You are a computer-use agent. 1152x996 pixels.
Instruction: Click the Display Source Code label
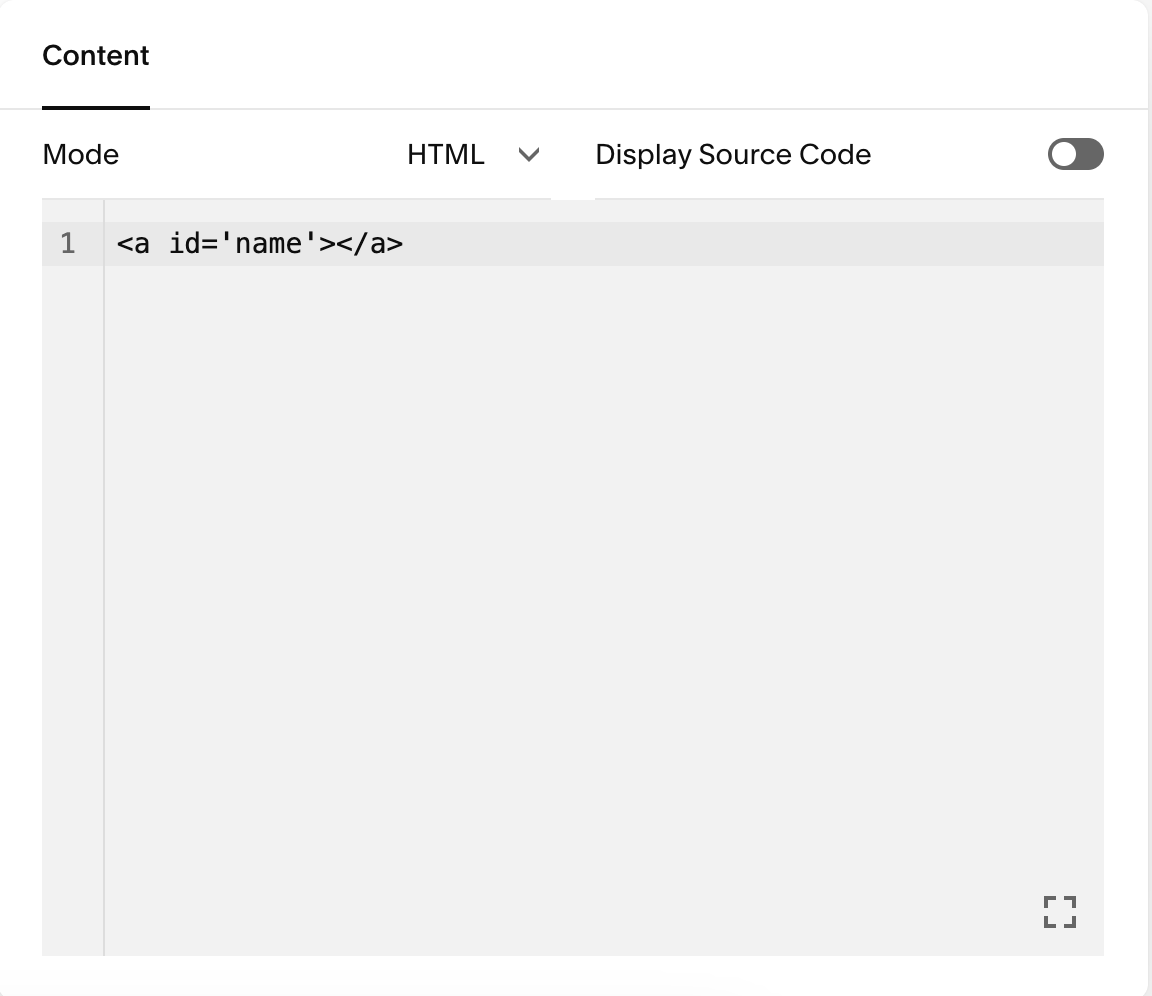[733, 154]
